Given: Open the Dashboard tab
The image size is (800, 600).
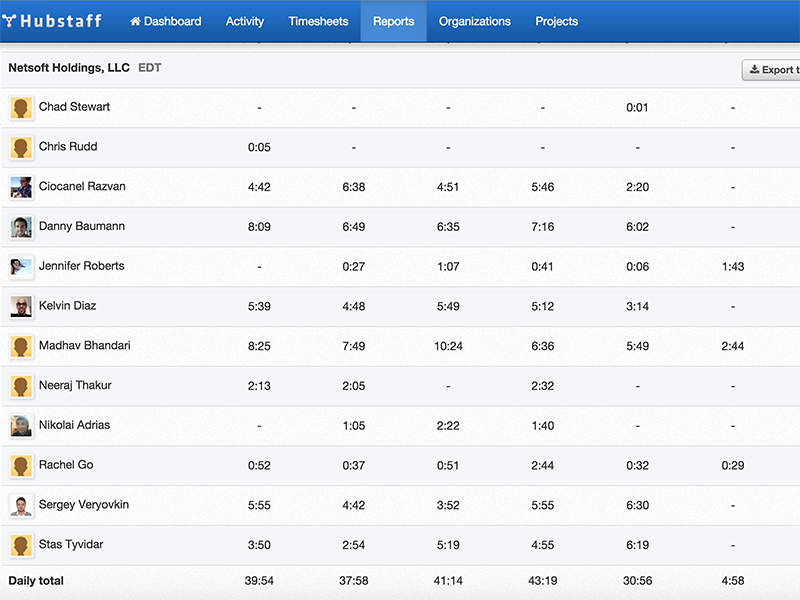Looking at the screenshot, I should 165,21.
